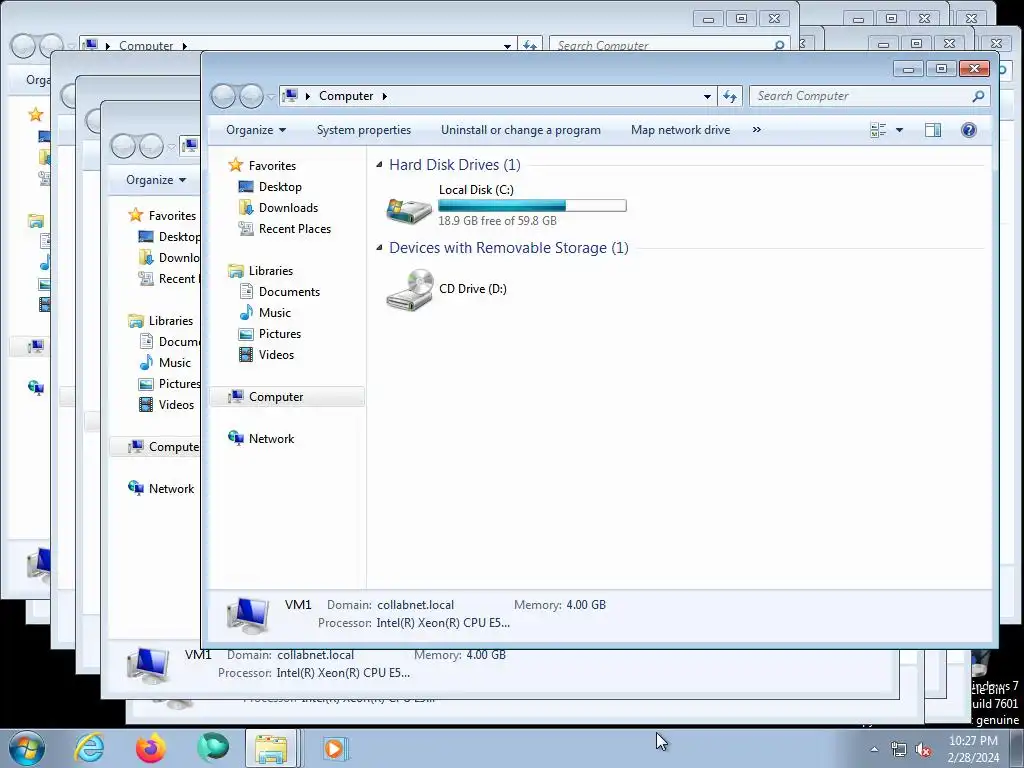Open Organize in the second Computer window behind
The image size is (1024, 768).
click(155, 180)
